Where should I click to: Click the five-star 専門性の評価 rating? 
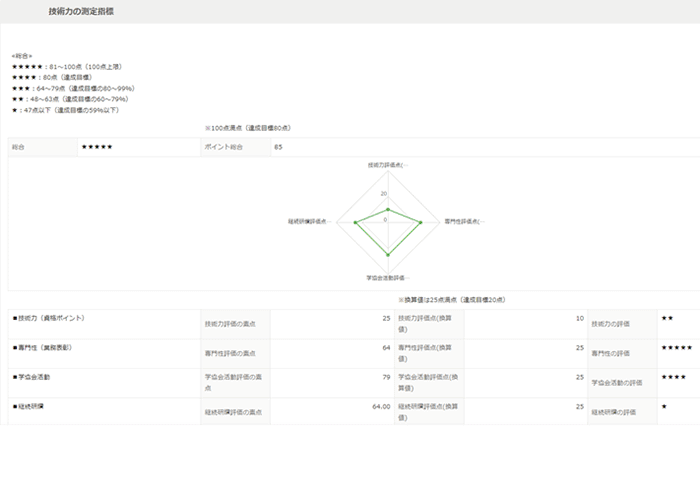[x=676, y=347]
